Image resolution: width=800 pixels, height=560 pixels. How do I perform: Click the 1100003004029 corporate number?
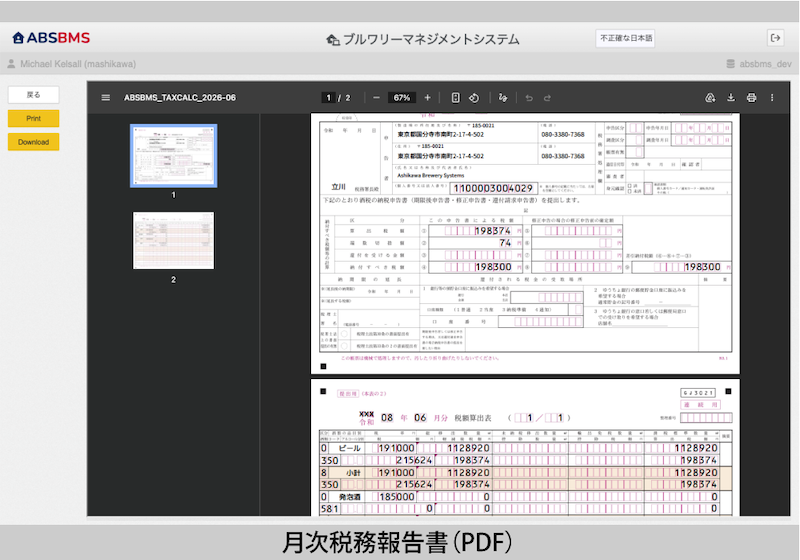(493, 188)
